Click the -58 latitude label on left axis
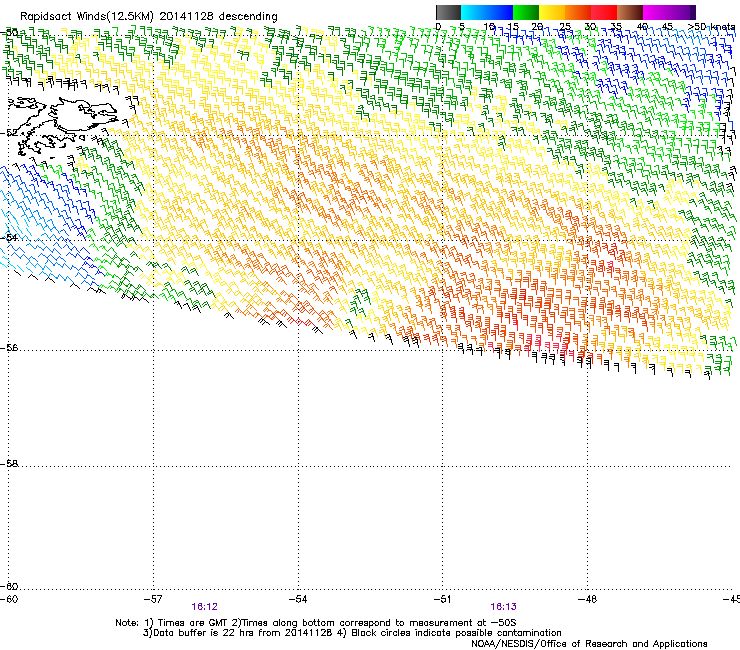This screenshot has width=740, height=650. [9, 464]
